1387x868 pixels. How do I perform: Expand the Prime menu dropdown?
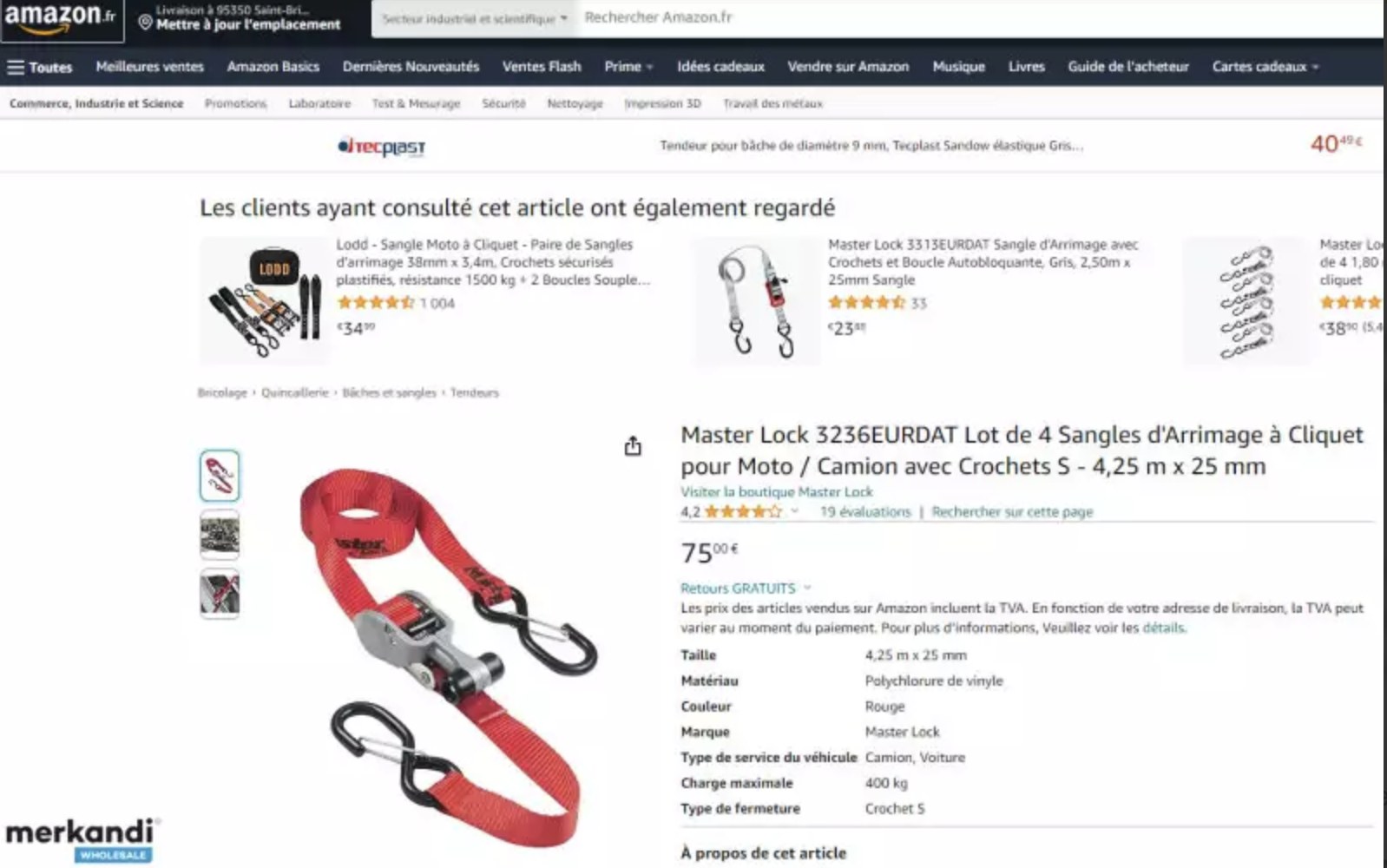(x=628, y=67)
